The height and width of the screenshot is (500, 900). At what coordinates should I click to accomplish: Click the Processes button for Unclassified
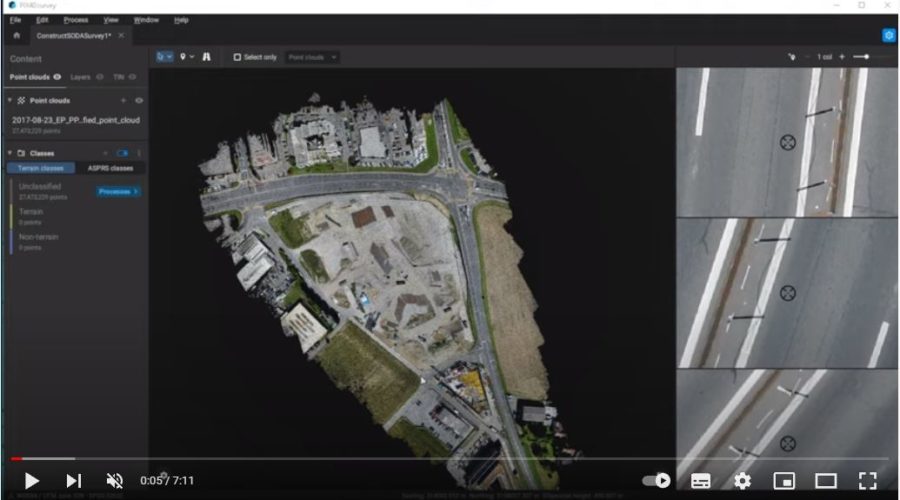coord(118,191)
